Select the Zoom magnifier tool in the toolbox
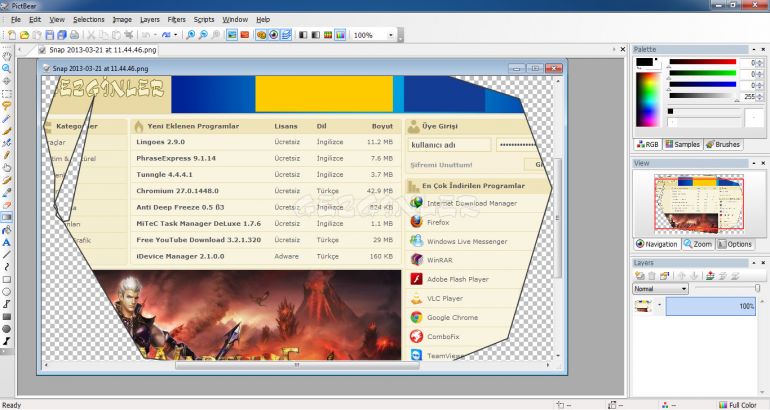 [x=6, y=69]
